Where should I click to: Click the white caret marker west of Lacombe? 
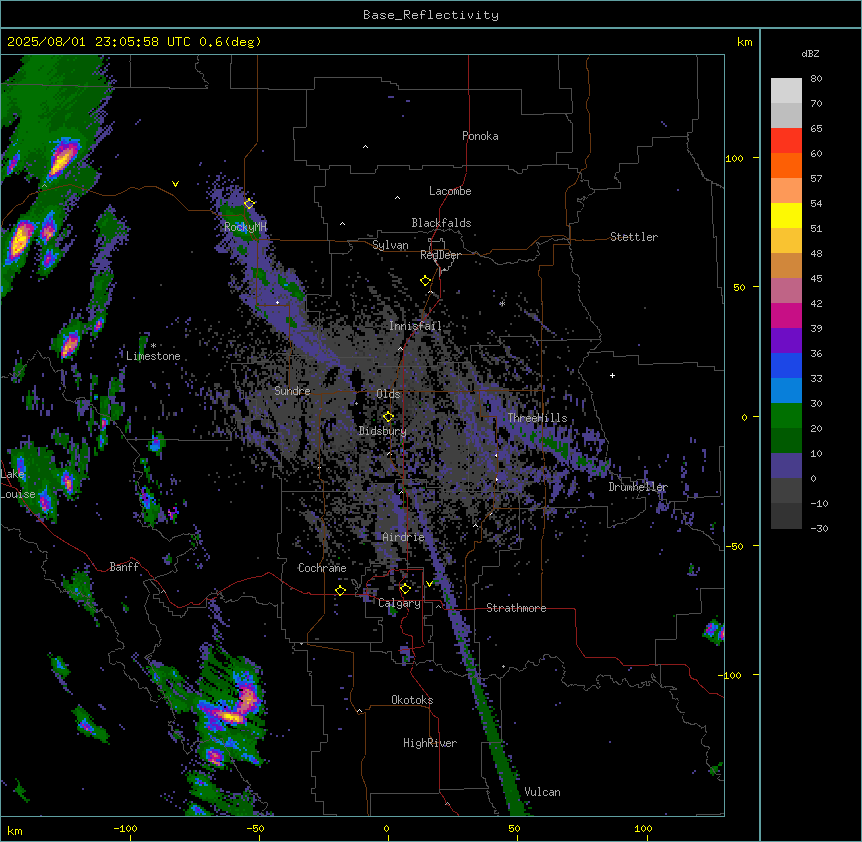(x=397, y=197)
